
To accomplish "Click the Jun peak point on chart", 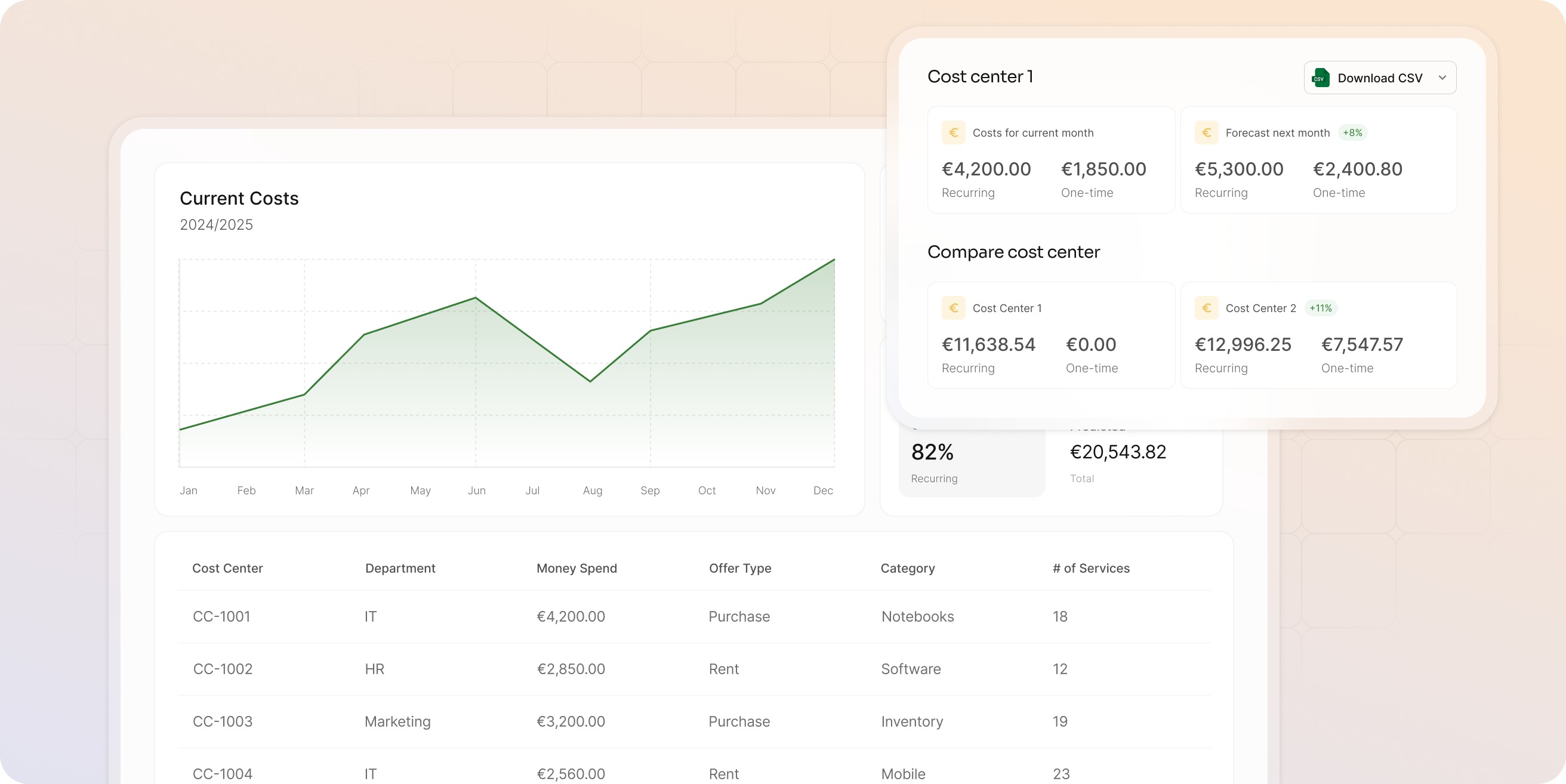I will point(476,298).
